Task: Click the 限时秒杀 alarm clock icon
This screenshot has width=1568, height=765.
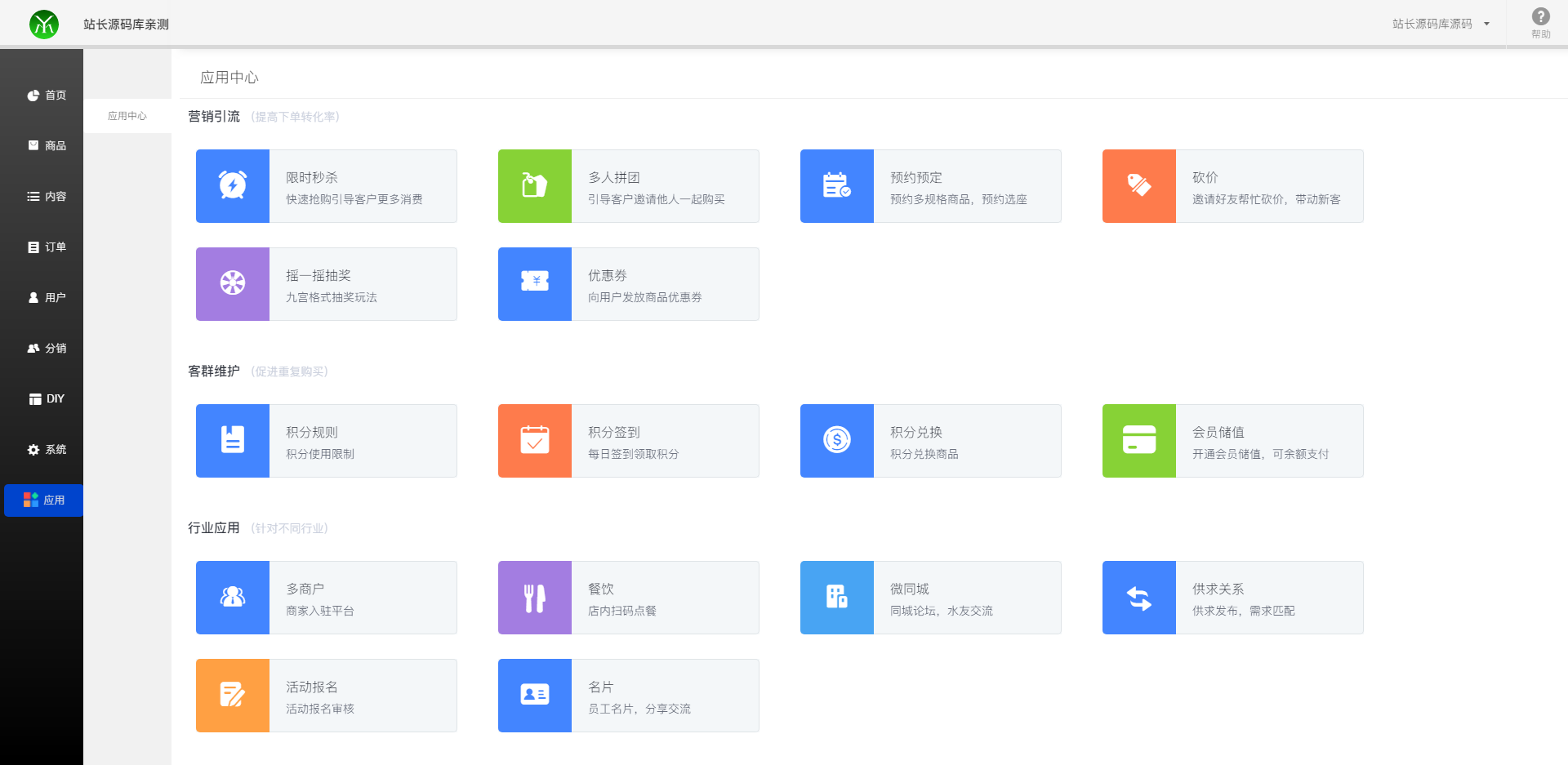Action: pyautogui.click(x=233, y=186)
